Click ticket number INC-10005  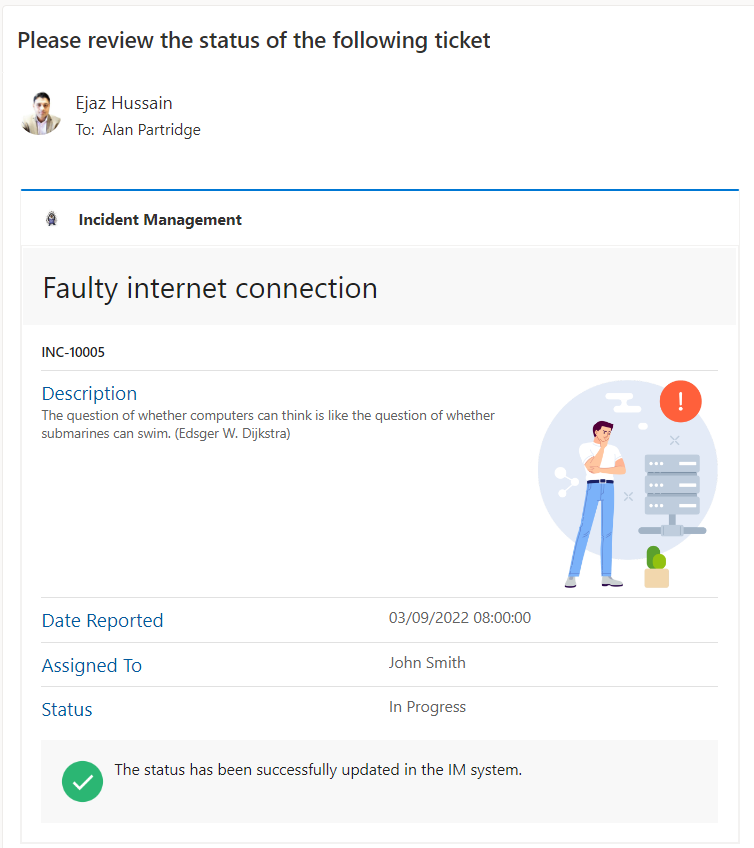click(73, 352)
